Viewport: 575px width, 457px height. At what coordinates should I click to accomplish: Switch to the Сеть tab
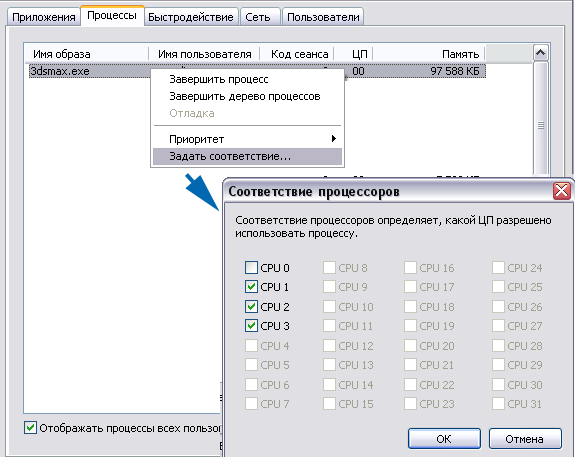click(x=258, y=17)
